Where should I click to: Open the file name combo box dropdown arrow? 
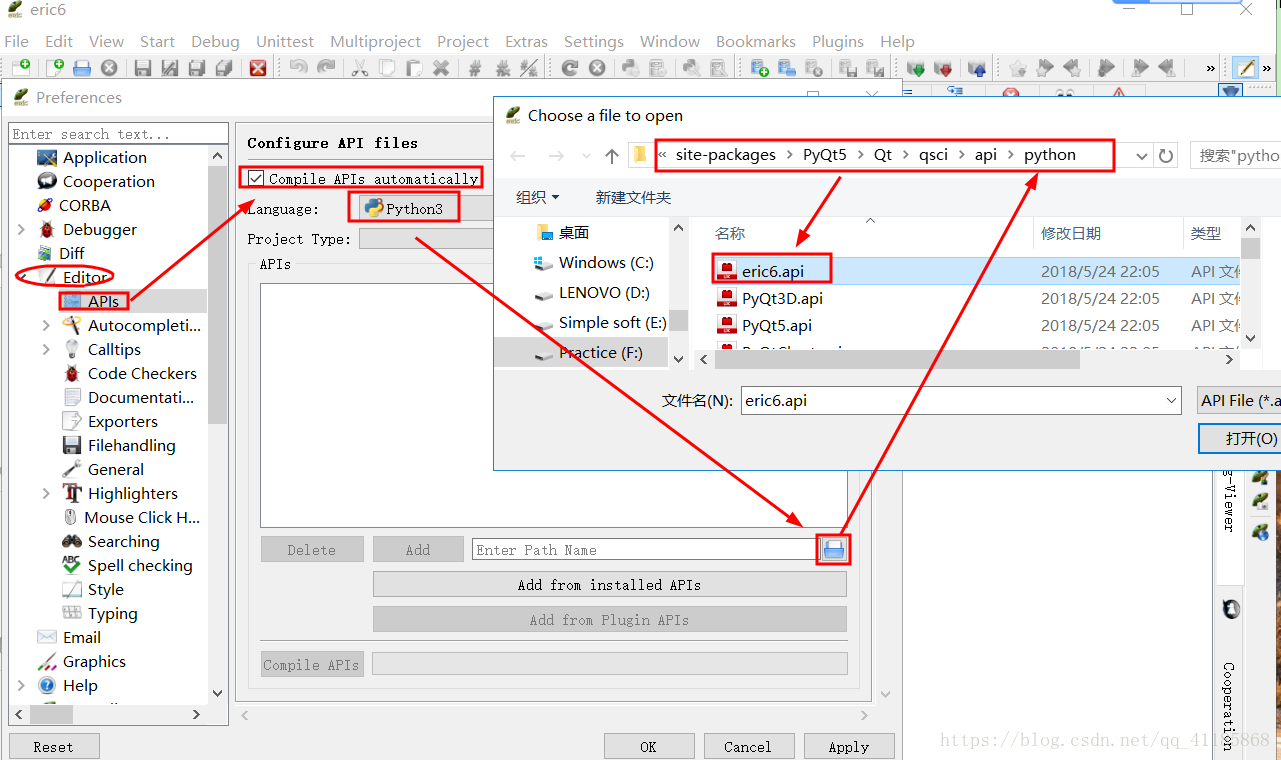coord(1171,400)
